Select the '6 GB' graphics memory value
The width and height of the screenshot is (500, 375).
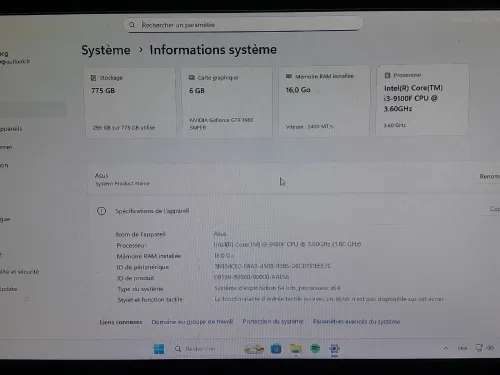click(197, 90)
